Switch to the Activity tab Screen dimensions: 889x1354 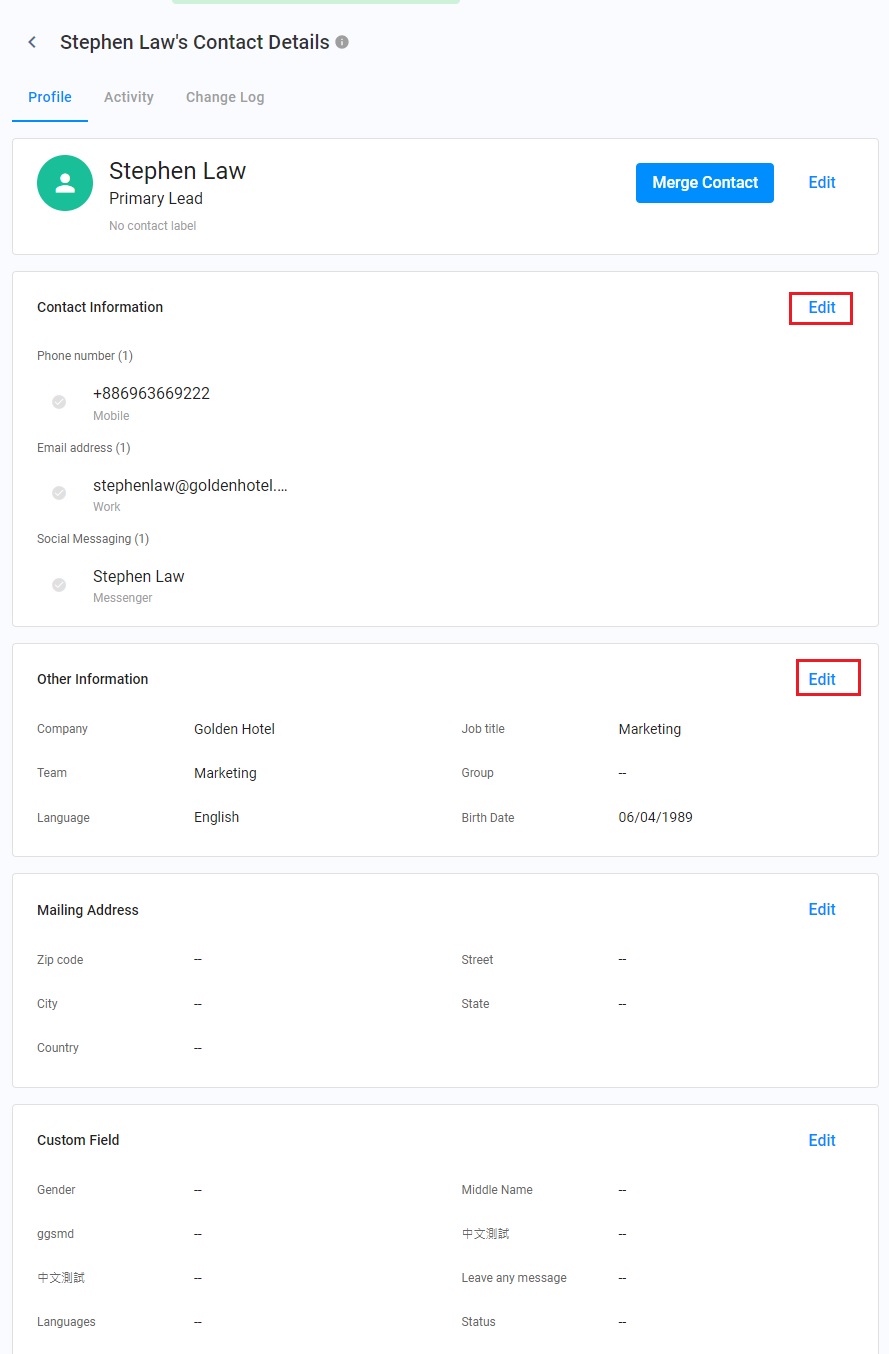tap(129, 97)
